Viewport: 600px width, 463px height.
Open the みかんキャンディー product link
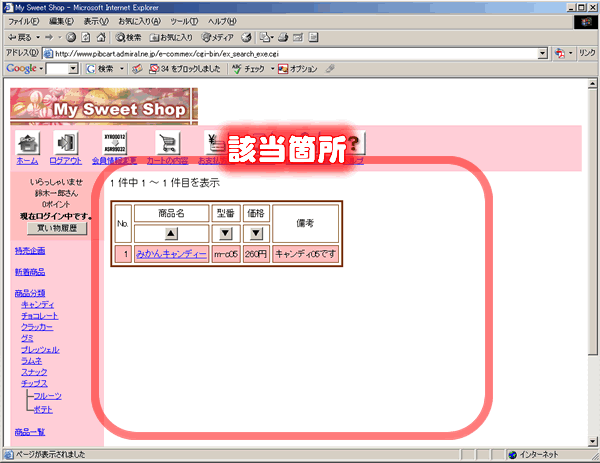click(x=171, y=254)
